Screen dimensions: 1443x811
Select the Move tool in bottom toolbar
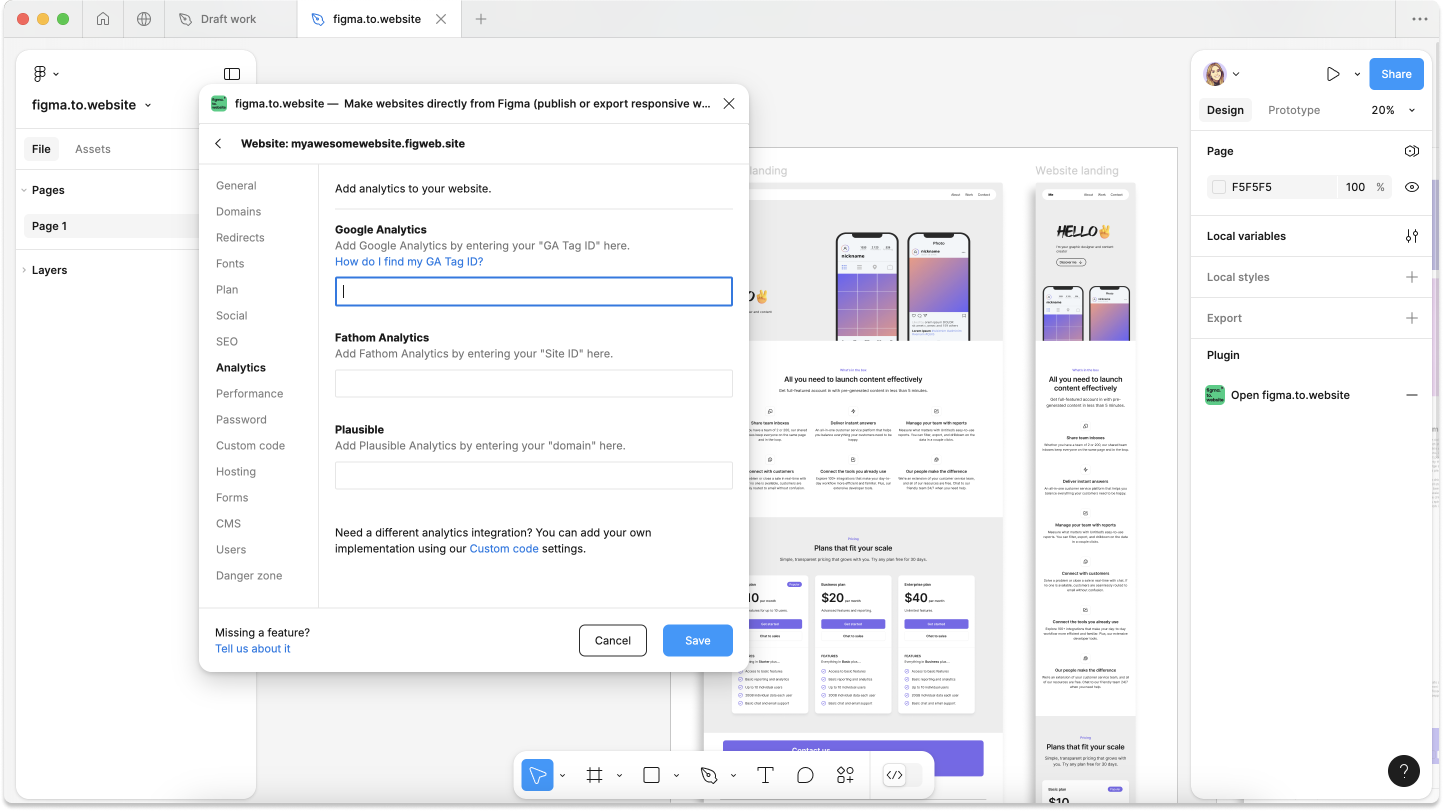pos(538,775)
